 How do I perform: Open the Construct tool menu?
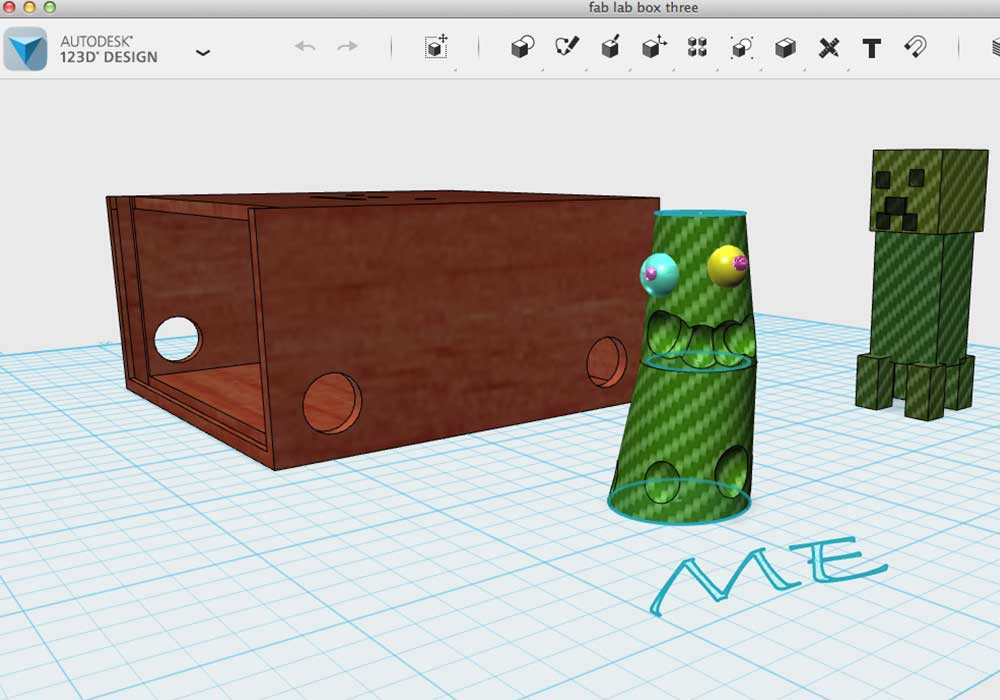click(611, 47)
